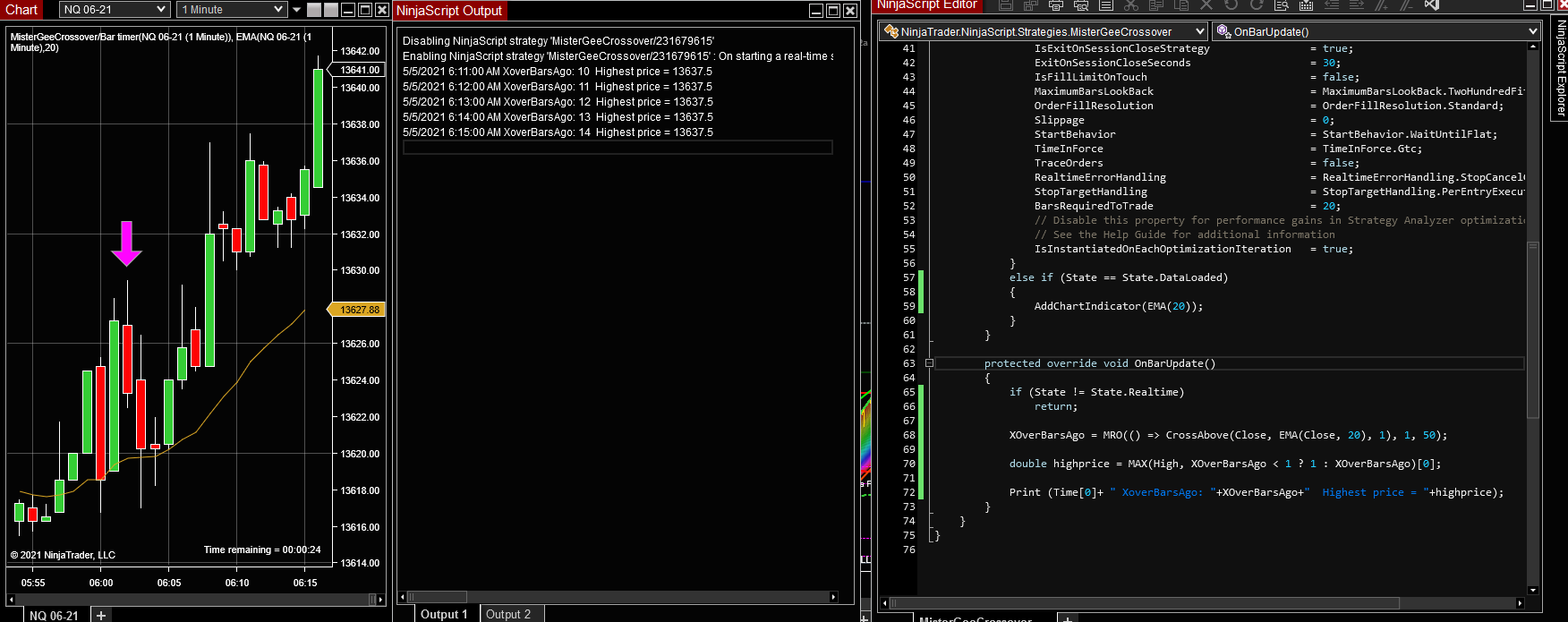
Task: Click the second gray link square on Chart toolbar
Action: point(331,10)
